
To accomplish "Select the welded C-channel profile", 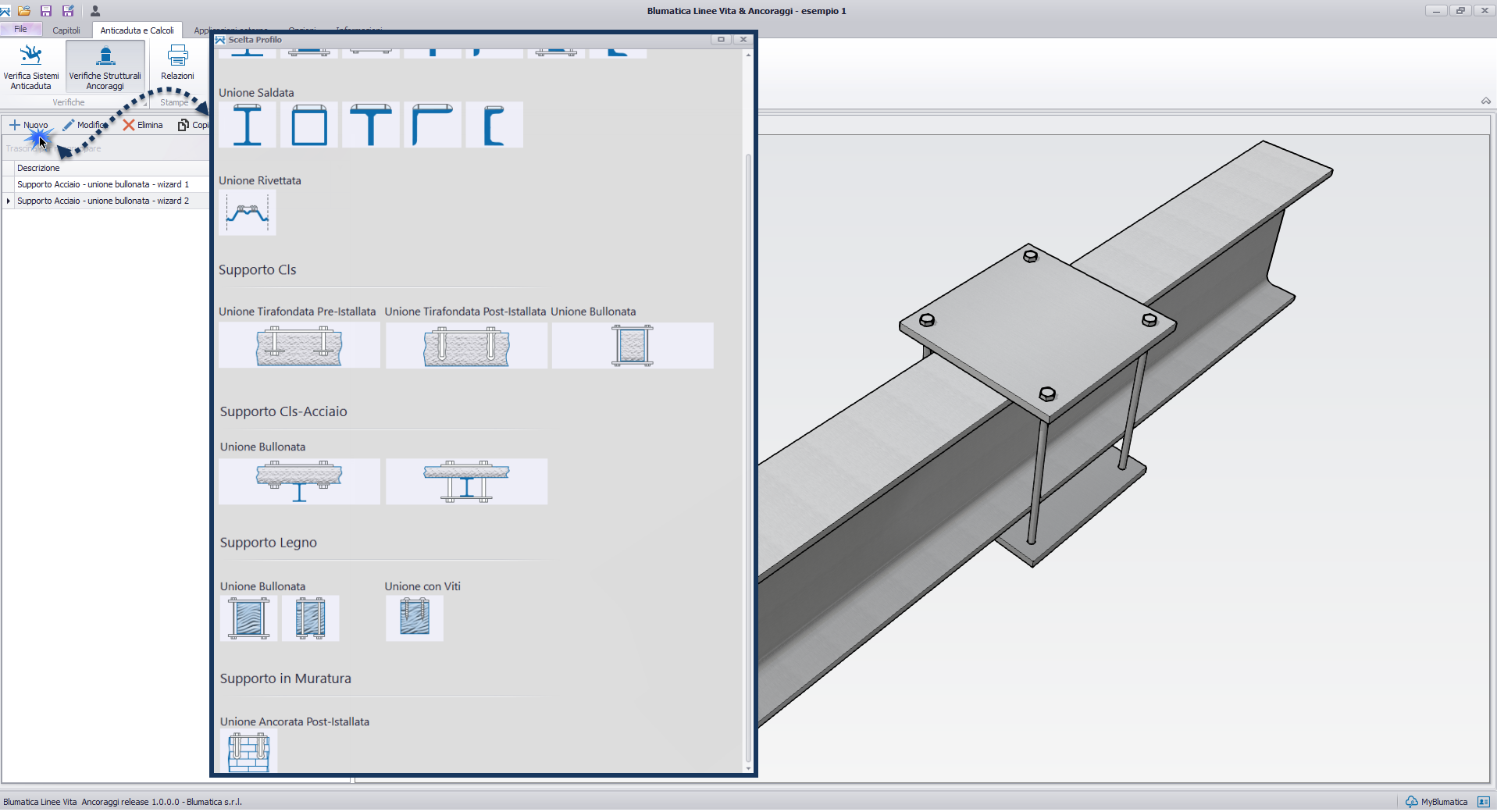I will (x=494, y=125).
